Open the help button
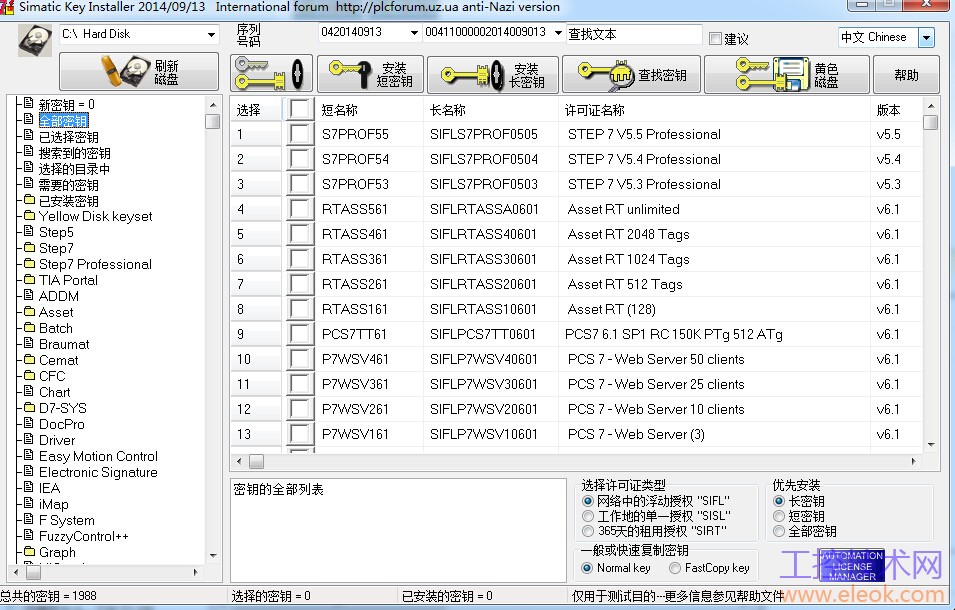The height and width of the screenshot is (610, 955). 906,74
